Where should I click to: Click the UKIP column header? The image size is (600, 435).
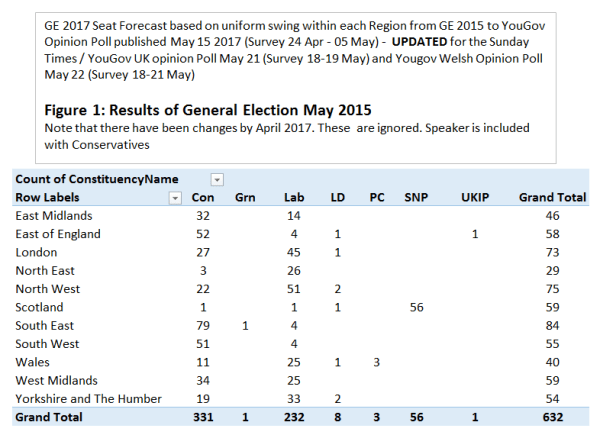476,197
